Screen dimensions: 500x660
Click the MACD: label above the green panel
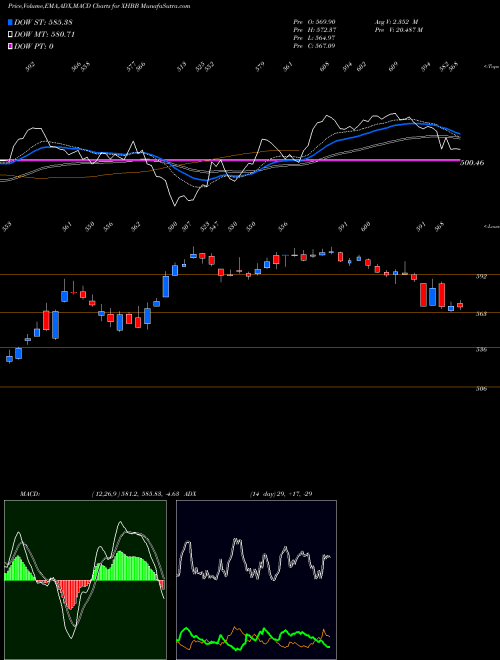(29, 494)
